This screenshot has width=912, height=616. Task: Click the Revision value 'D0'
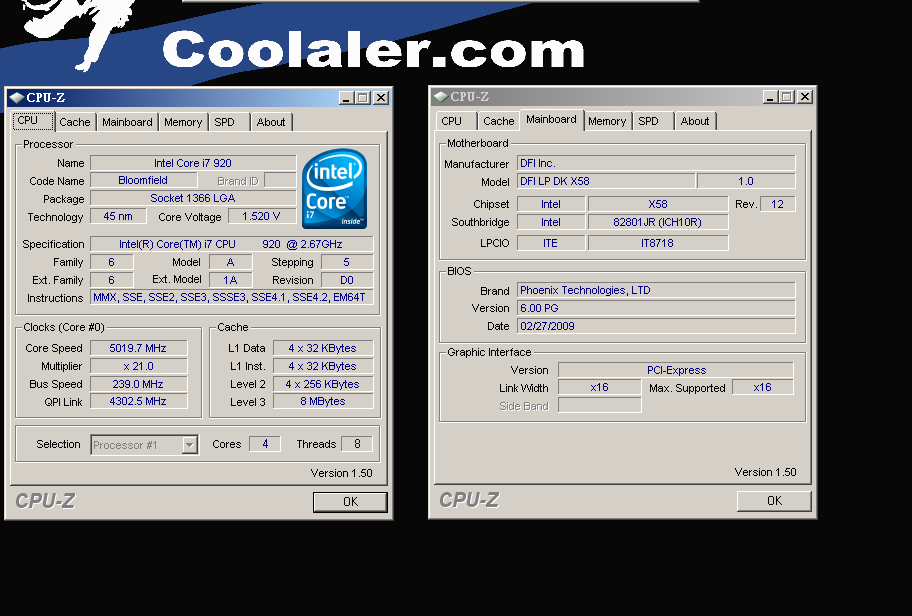(x=347, y=280)
